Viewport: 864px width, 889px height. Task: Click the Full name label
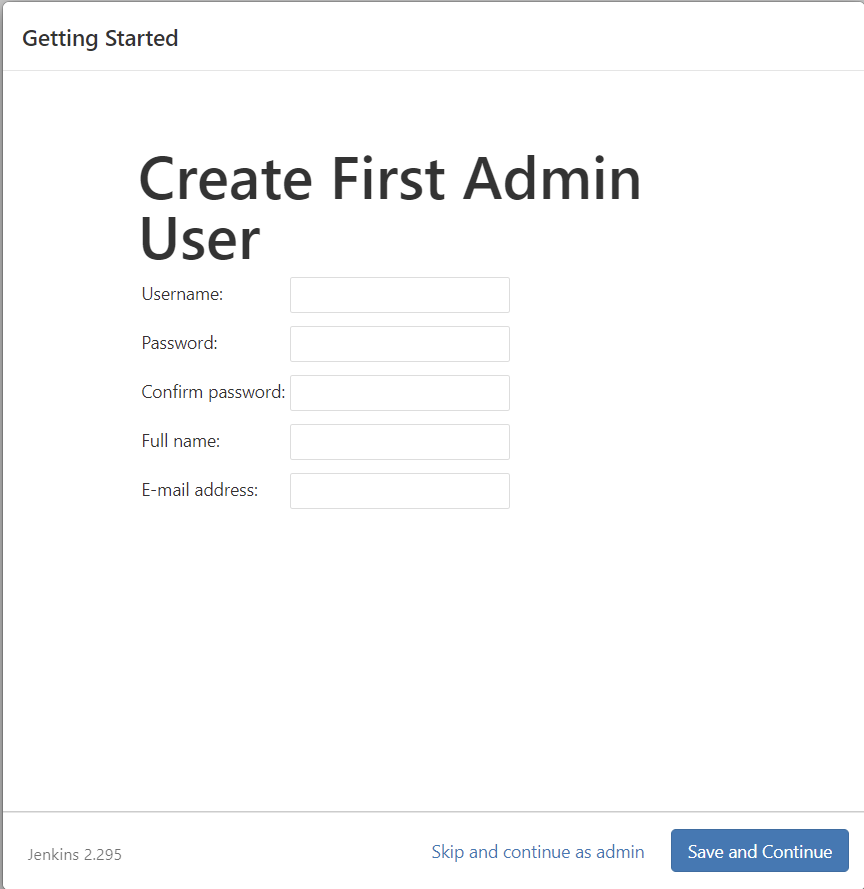[180, 441]
